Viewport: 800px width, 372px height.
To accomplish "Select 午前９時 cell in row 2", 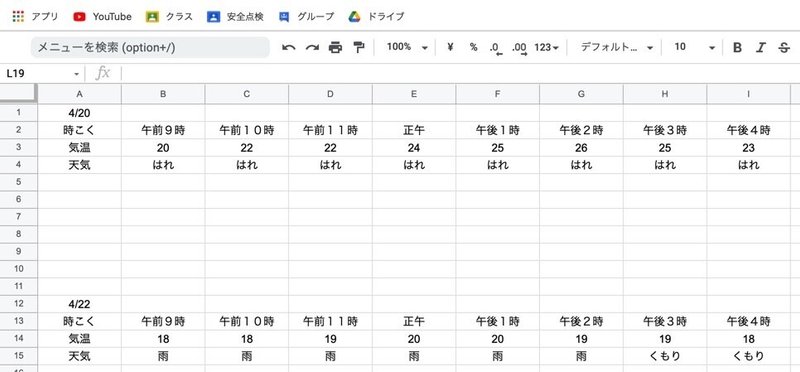I will 163,130.
